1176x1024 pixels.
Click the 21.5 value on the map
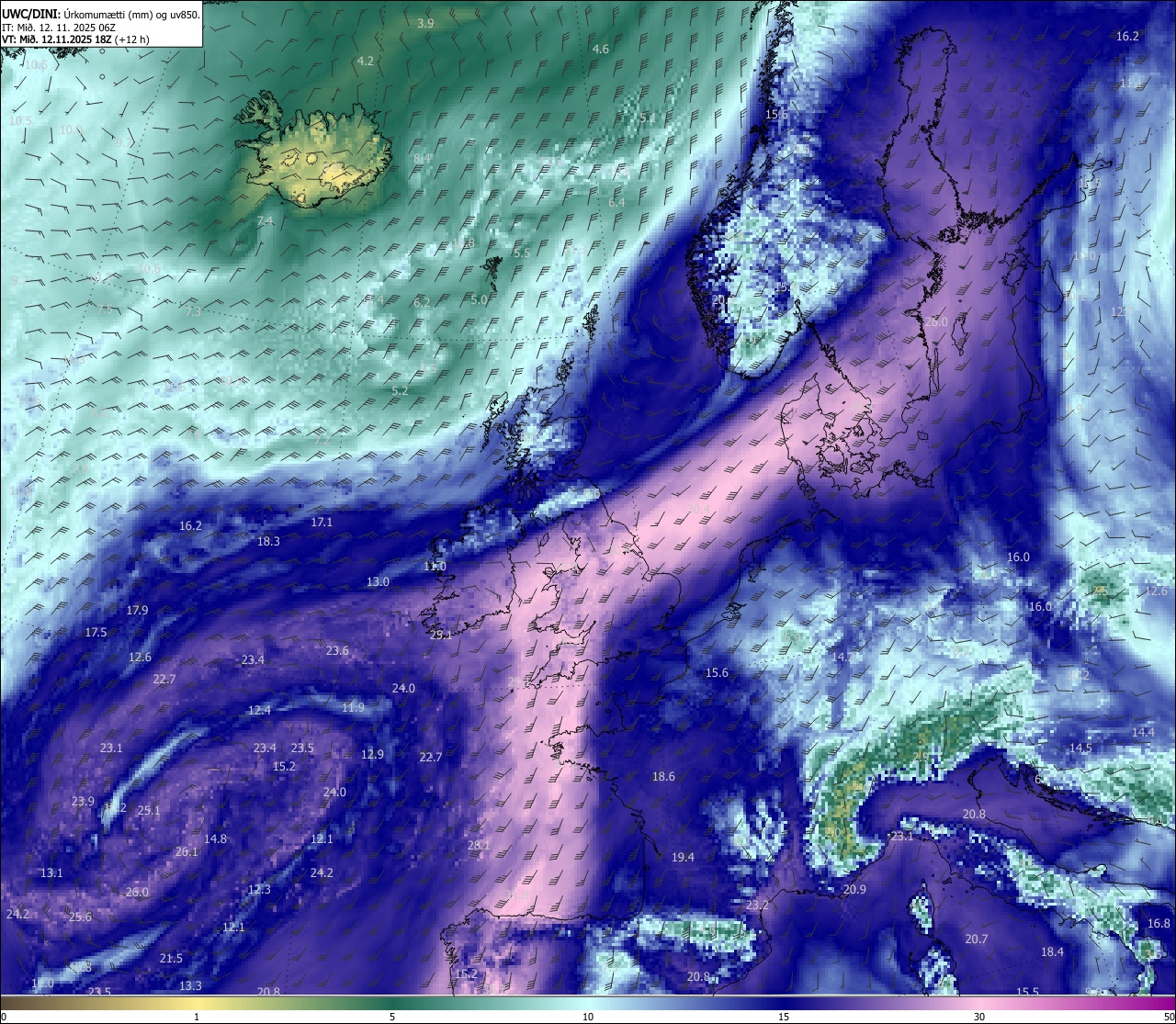tap(171, 958)
